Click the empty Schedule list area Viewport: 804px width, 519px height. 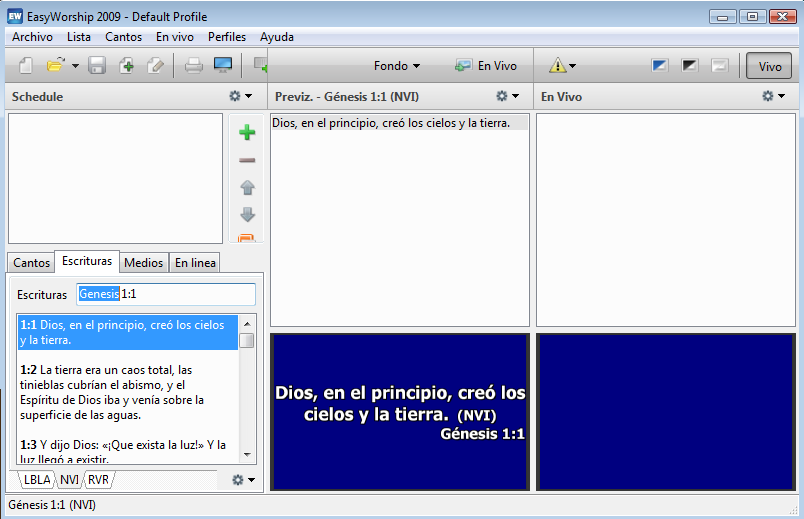tap(115, 178)
